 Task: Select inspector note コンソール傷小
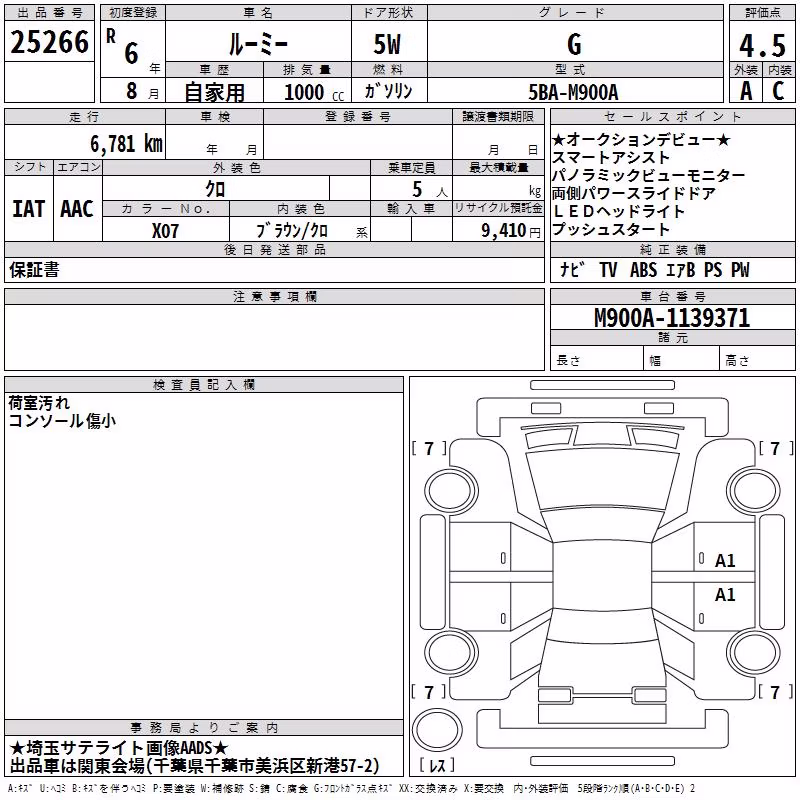62,420
